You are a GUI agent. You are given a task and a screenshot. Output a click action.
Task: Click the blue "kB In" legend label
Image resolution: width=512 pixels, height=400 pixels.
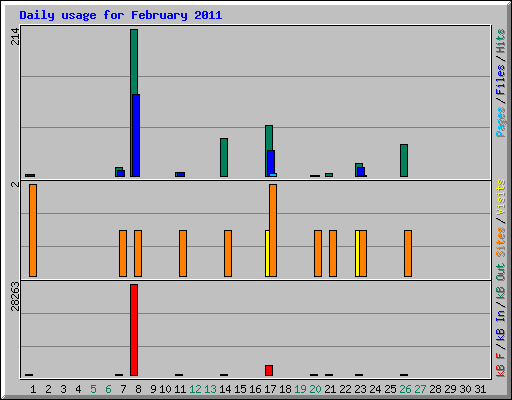[x=500, y=325]
